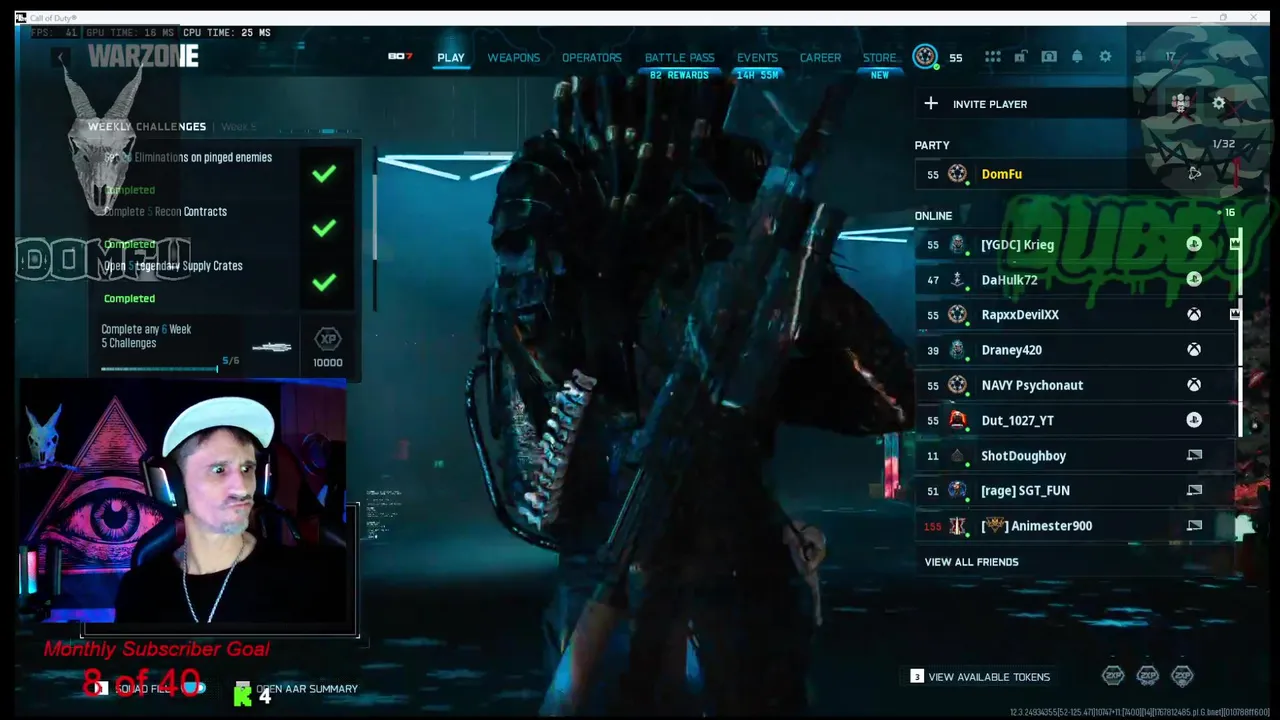Open View Available Tokens
This screenshot has width=1280, height=720.
[x=980, y=677]
